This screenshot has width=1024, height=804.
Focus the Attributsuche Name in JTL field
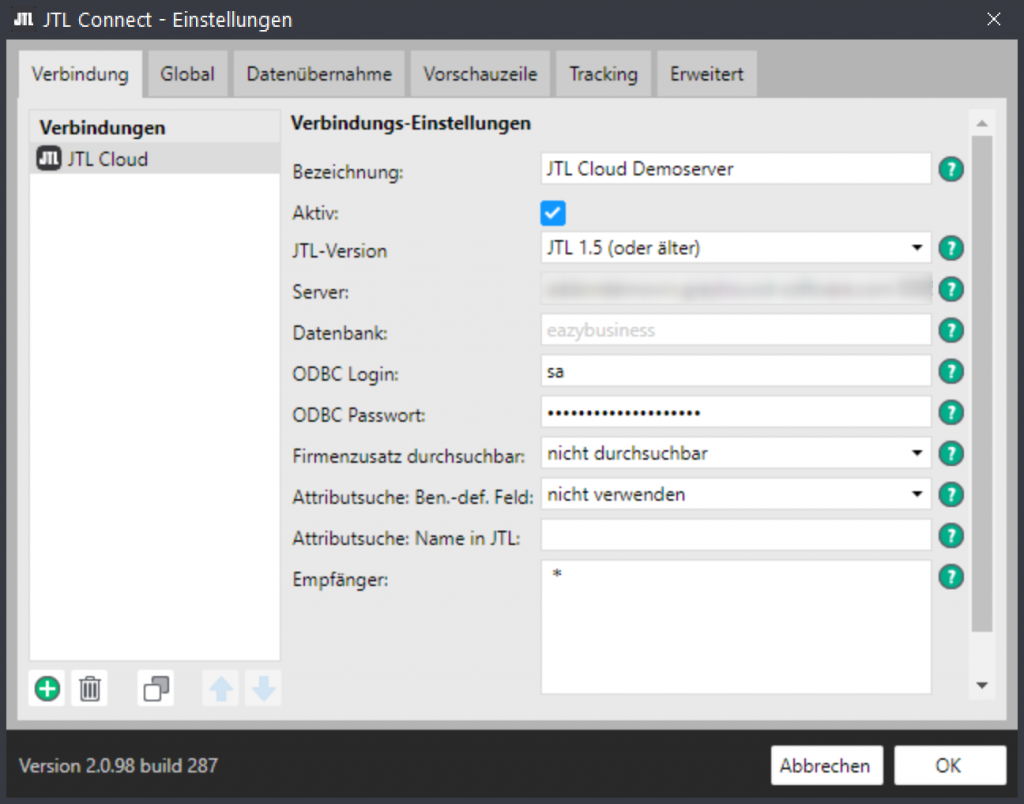tap(736, 536)
